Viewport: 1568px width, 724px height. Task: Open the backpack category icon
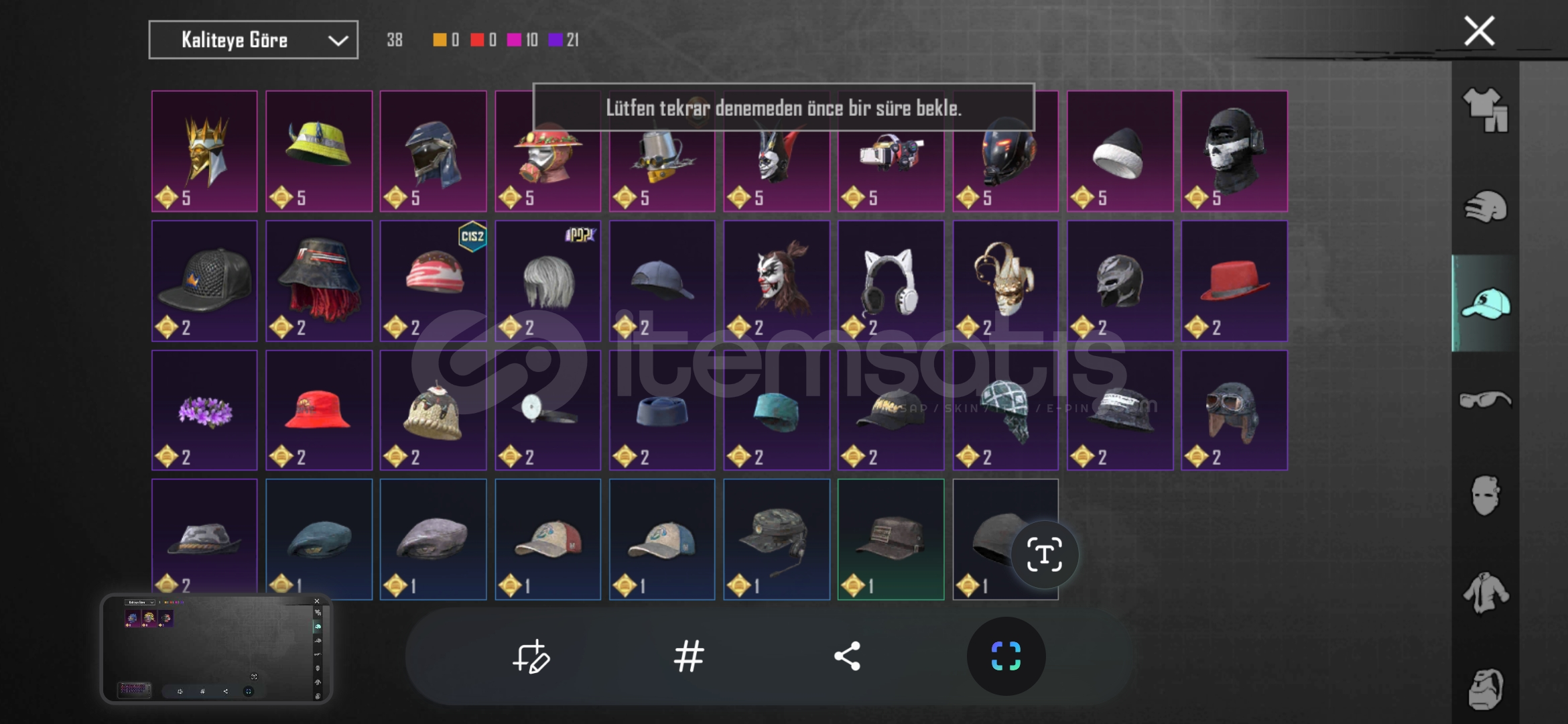1485,688
